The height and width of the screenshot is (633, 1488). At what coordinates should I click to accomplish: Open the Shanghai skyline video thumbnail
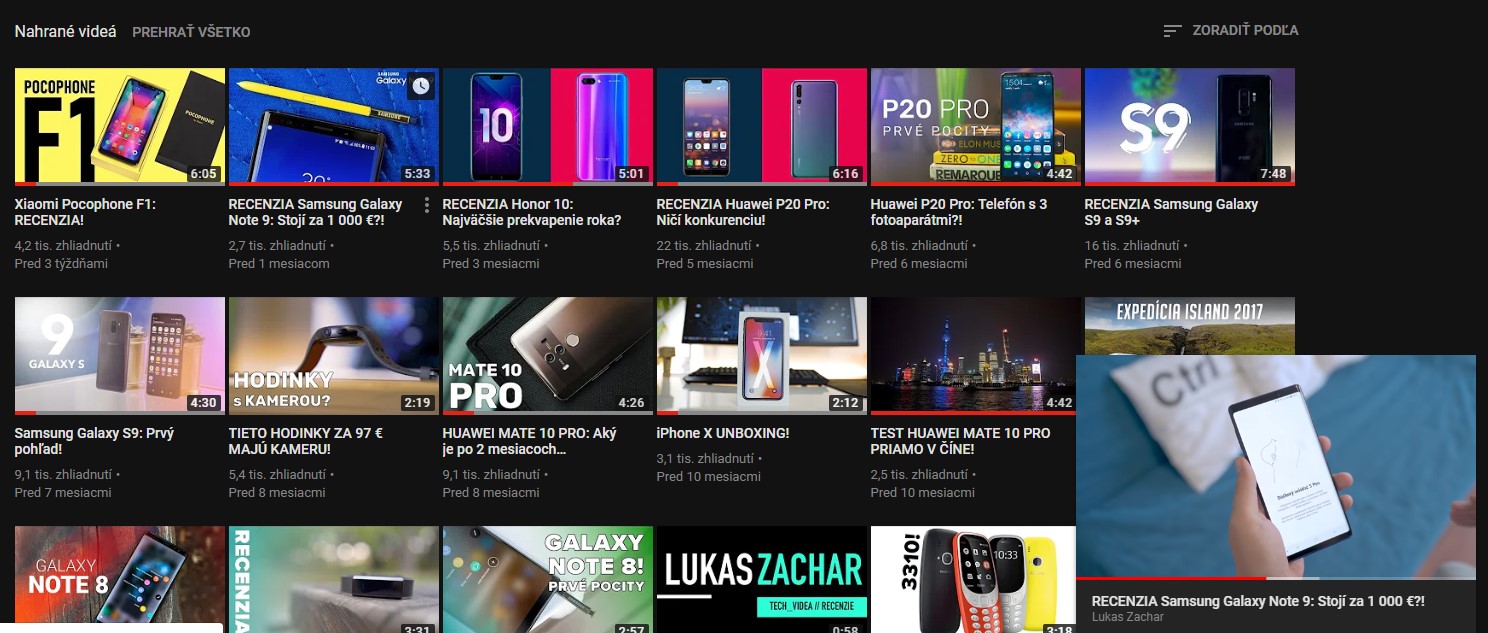tap(976, 355)
